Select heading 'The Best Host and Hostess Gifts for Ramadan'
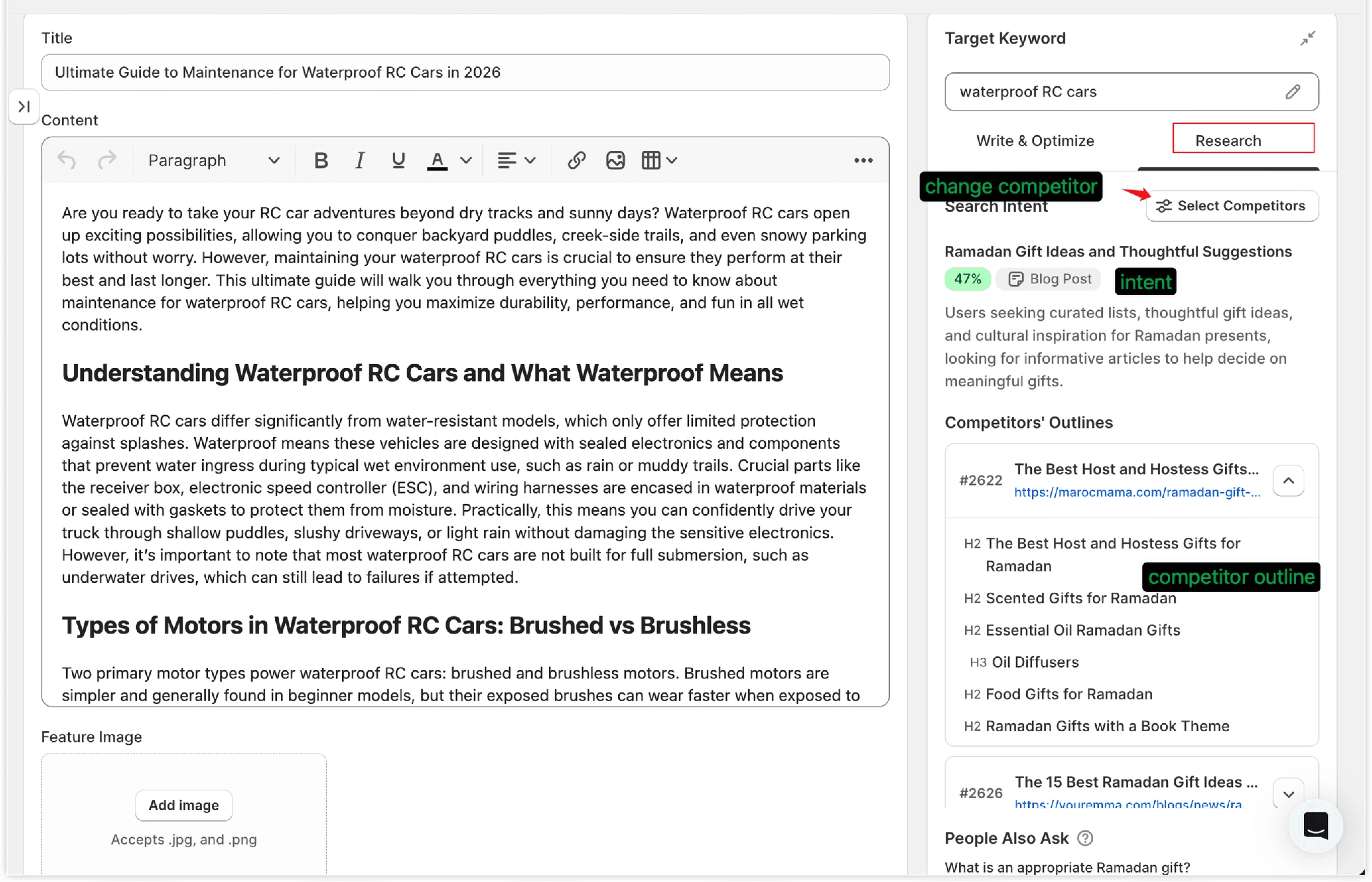The width and height of the screenshot is (1372, 882). (x=1112, y=555)
